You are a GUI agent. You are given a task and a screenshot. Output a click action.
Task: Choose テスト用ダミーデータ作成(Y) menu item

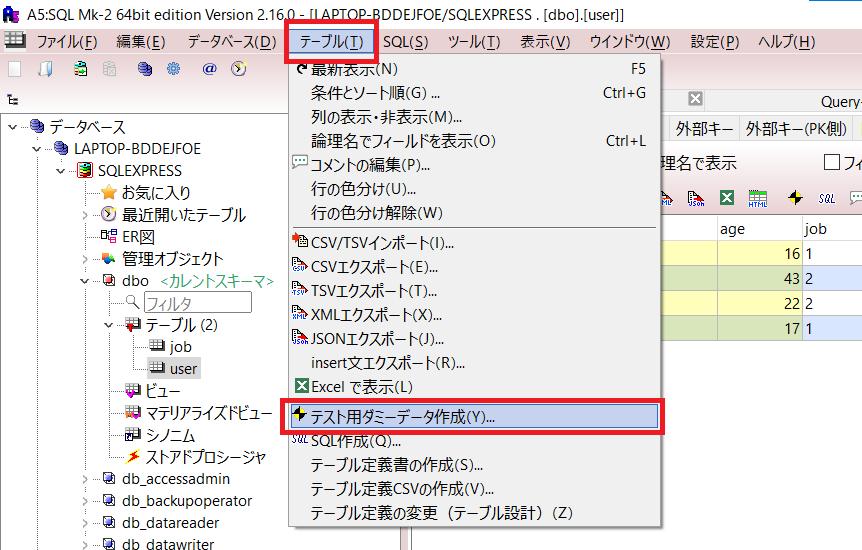pos(474,416)
